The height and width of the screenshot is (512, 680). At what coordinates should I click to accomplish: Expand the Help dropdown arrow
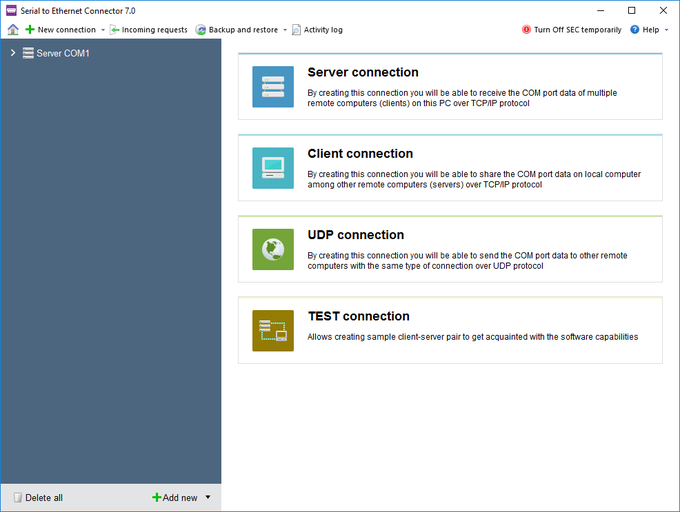667,30
